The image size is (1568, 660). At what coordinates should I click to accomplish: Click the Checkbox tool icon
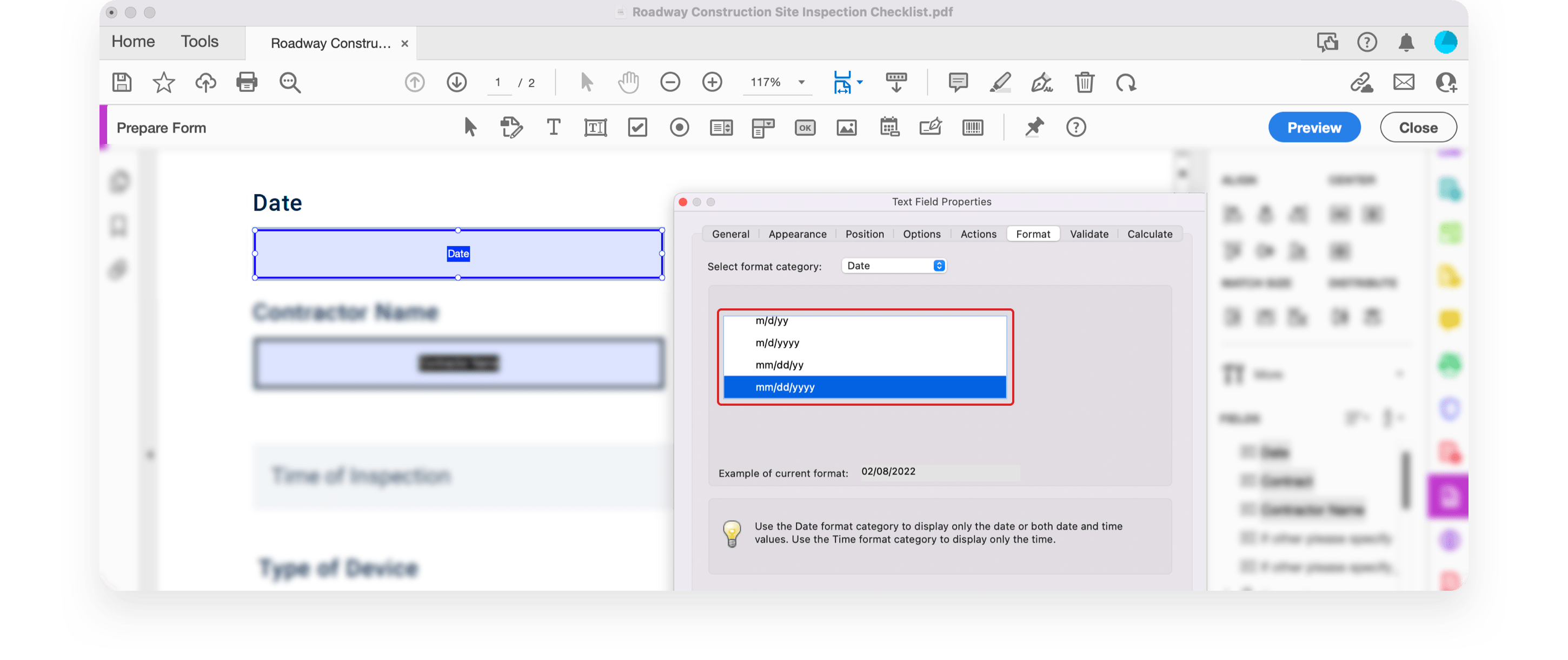[637, 127]
